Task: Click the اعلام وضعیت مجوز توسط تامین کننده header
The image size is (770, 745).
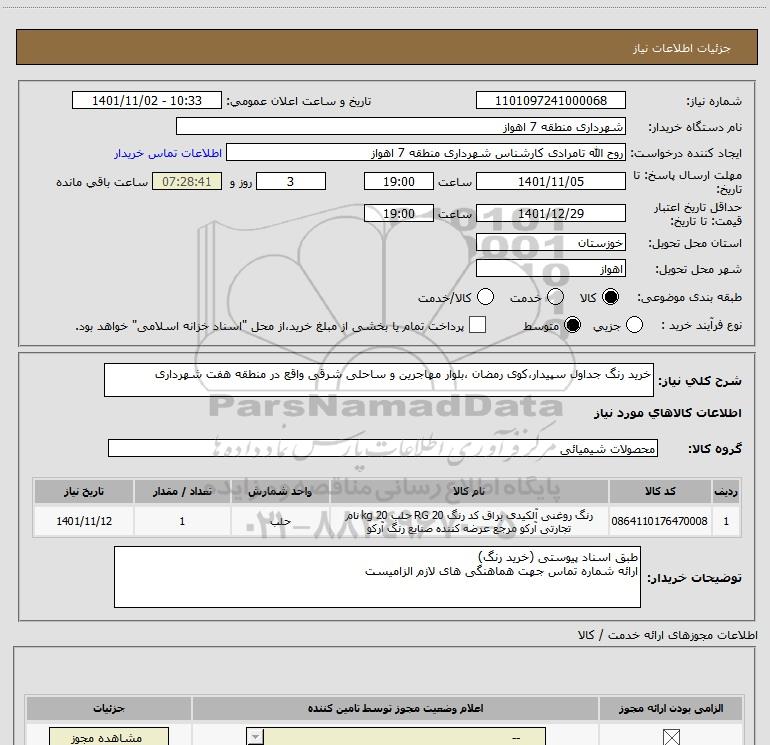Action: pyautogui.click(x=395, y=708)
